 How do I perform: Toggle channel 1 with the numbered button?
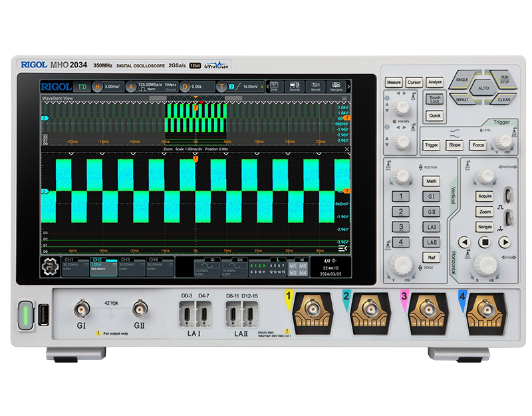coord(401,196)
